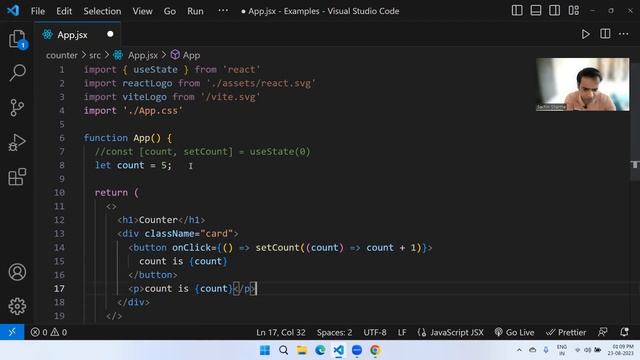Open the notifications bell
The height and width of the screenshot is (360, 640).
624,332
